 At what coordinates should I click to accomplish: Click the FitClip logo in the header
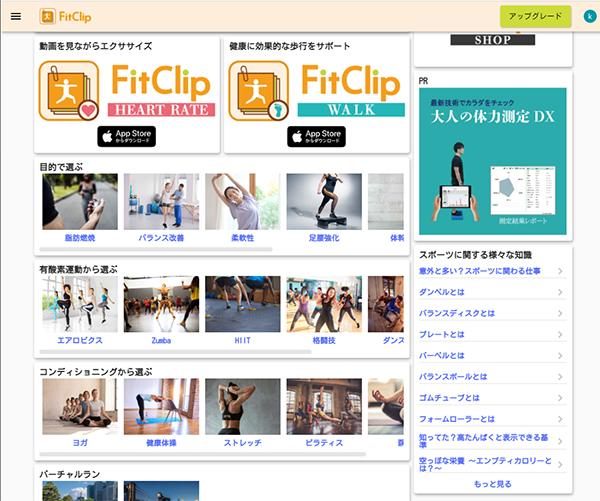click(x=65, y=16)
